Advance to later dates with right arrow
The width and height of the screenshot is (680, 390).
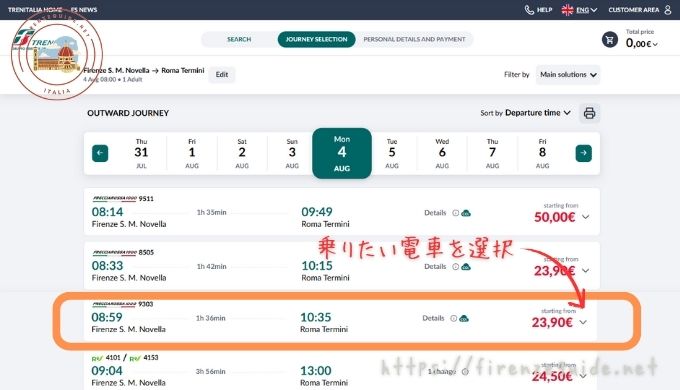583,153
